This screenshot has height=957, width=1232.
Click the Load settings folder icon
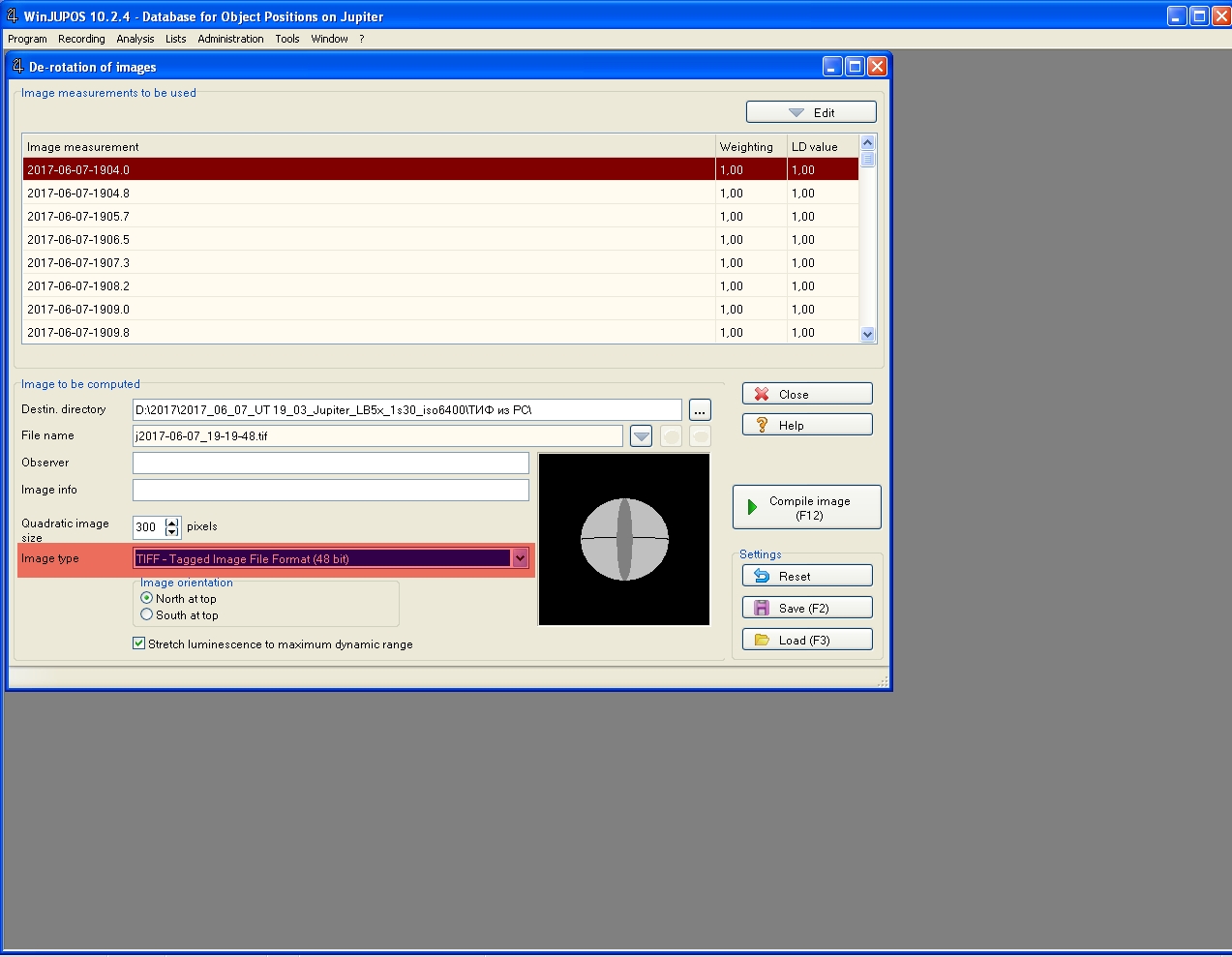[x=762, y=640]
